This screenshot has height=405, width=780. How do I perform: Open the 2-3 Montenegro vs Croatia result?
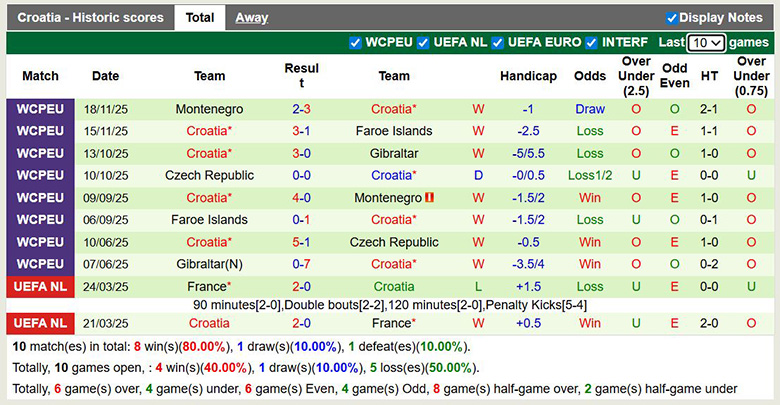301,109
